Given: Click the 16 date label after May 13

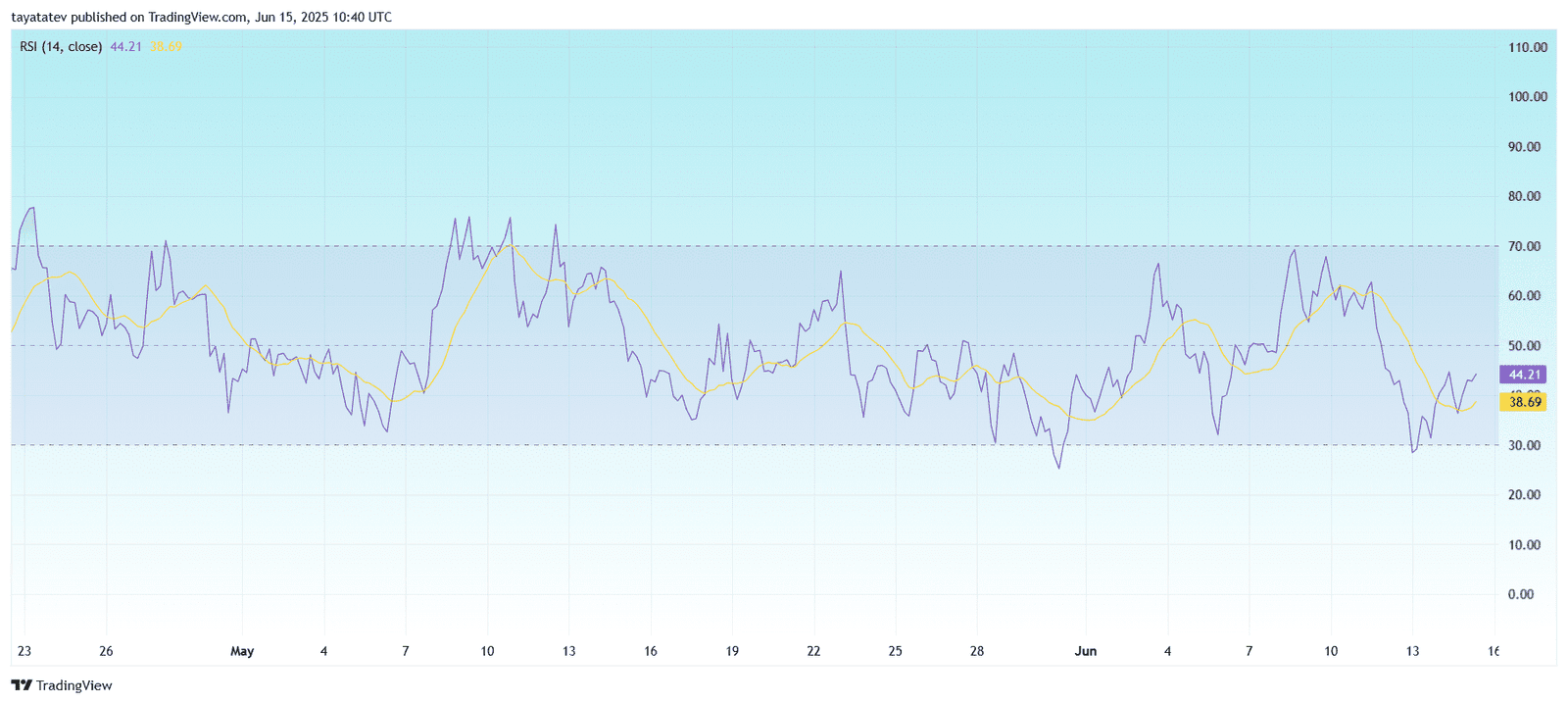Looking at the screenshot, I should pyautogui.click(x=651, y=651).
